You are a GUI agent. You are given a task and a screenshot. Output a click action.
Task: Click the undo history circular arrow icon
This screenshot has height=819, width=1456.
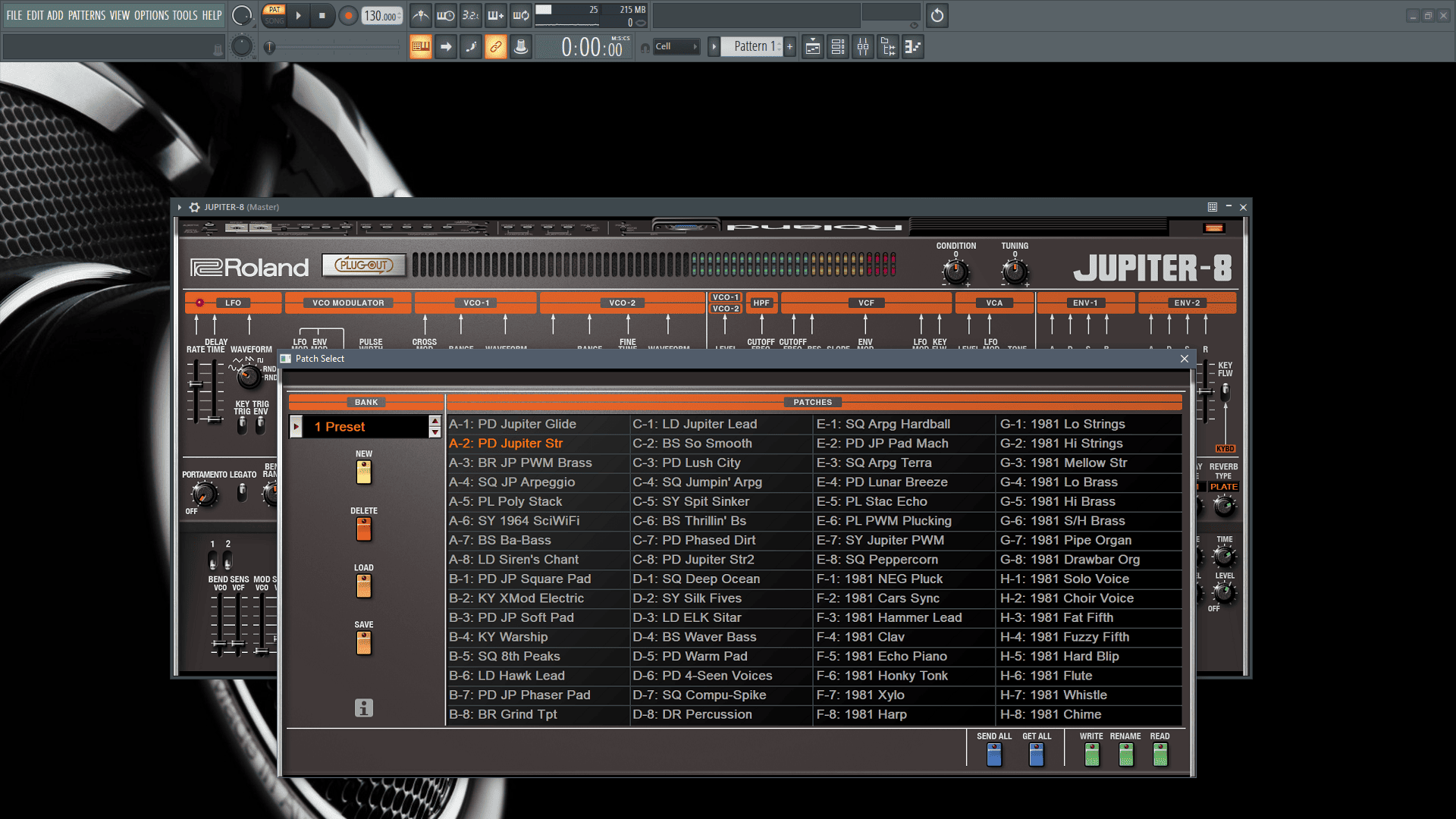coord(937,15)
